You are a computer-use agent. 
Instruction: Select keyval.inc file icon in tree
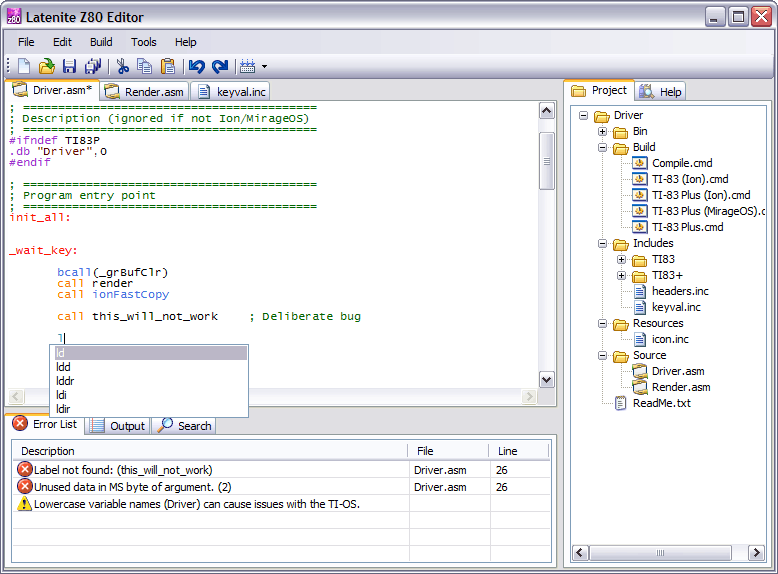tap(640, 308)
